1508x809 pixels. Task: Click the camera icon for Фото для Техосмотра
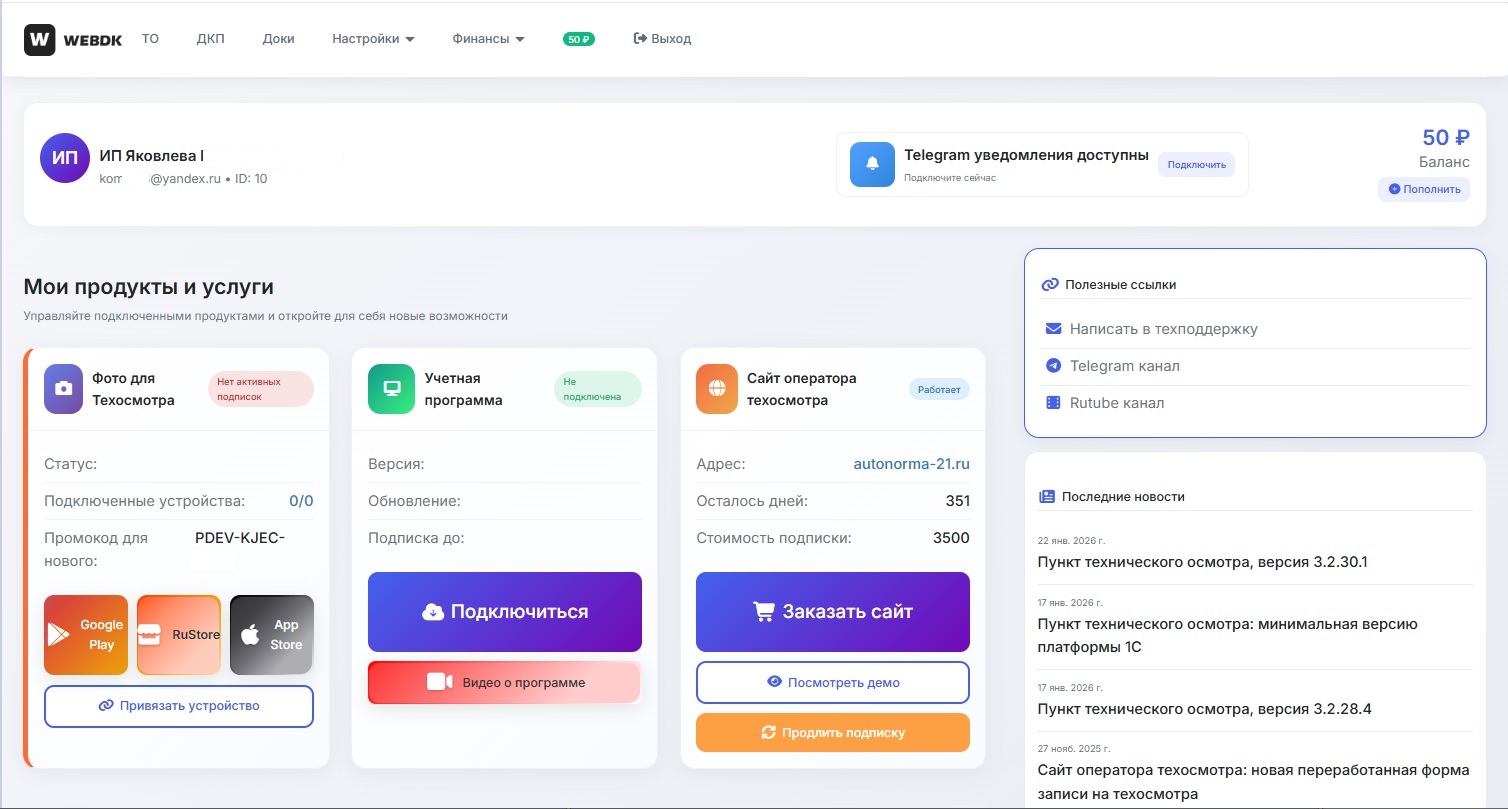(x=64, y=389)
